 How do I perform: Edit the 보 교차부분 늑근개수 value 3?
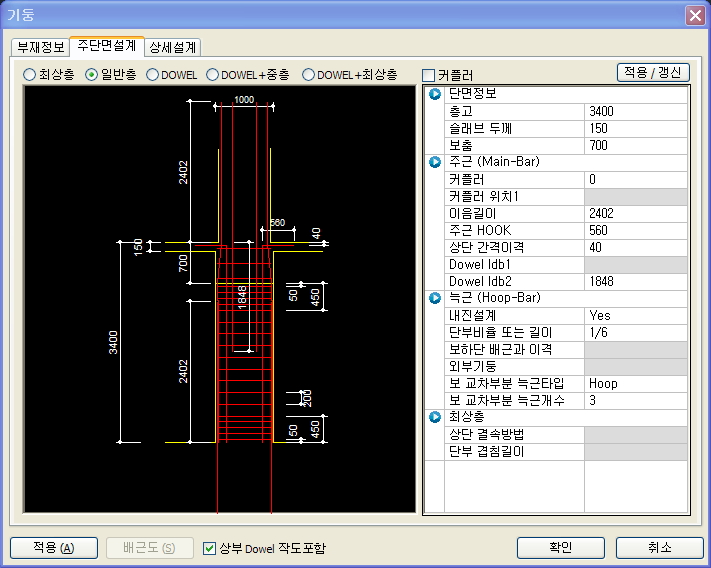pyautogui.click(x=636, y=401)
